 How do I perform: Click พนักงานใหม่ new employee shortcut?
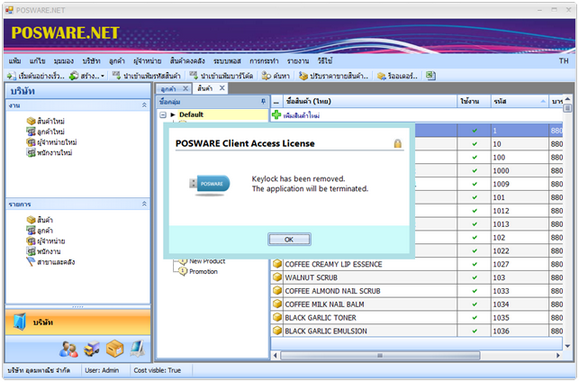[49, 152]
